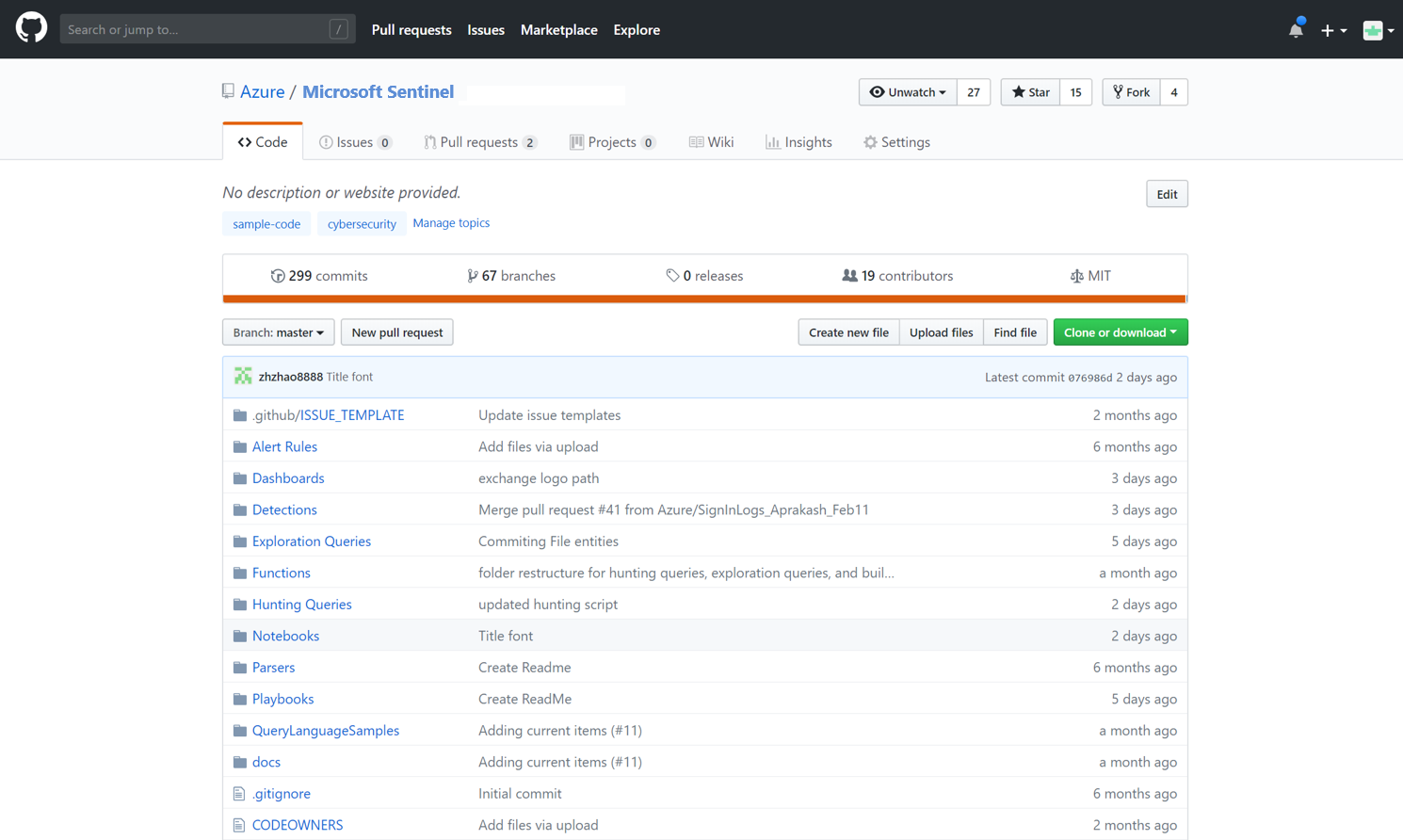Screen dimensions: 1403x840
Task: Open the Microsoft Sentinel repository link
Action: click(x=378, y=91)
